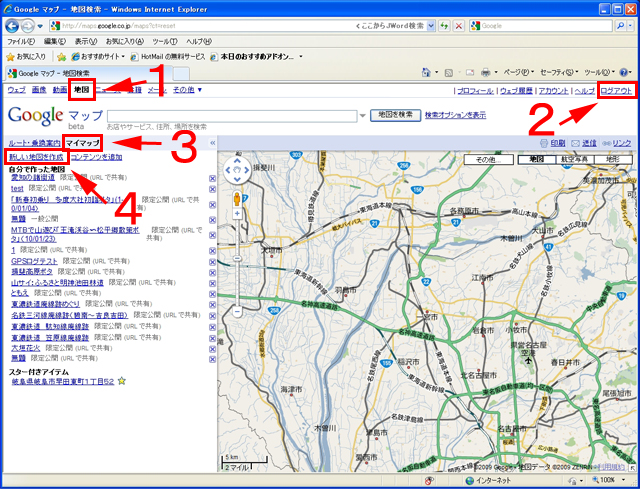Stop loading with the red X icon
The width and height of the screenshot is (640, 489).
(459, 26)
